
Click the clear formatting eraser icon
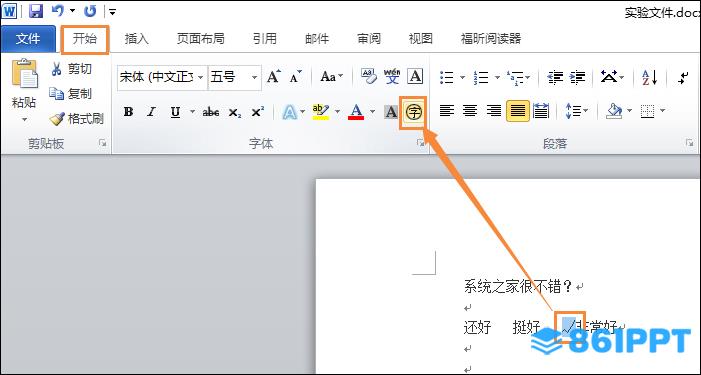click(x=369, y=77)
